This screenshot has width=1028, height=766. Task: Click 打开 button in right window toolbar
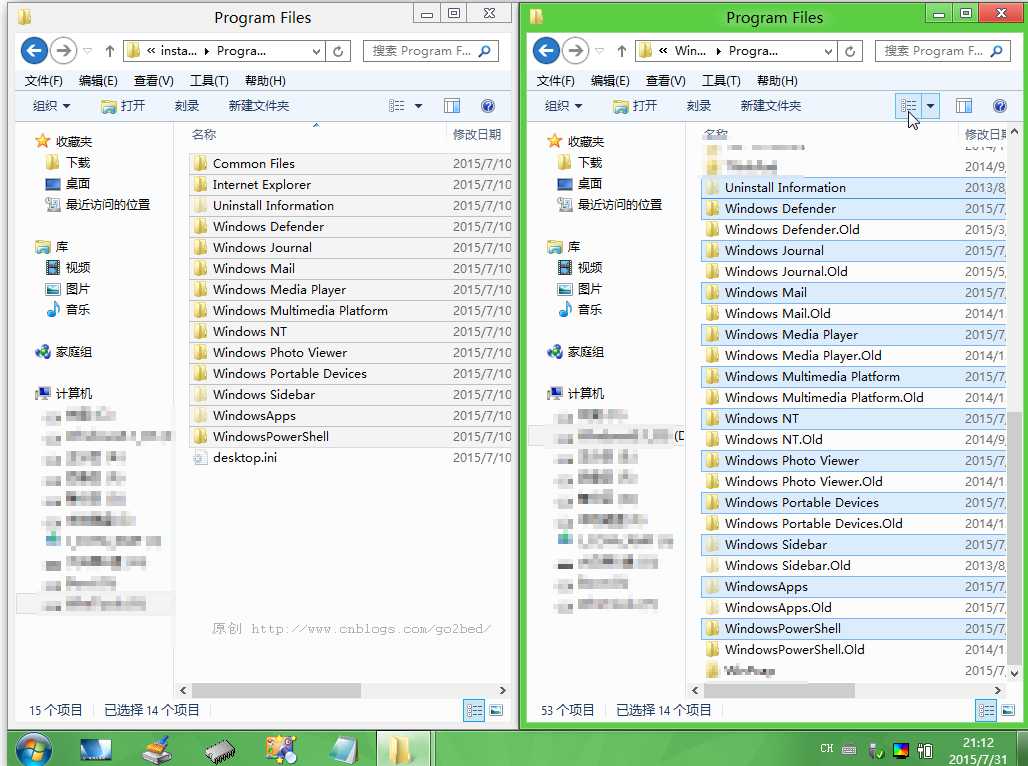tap(635, 106)
